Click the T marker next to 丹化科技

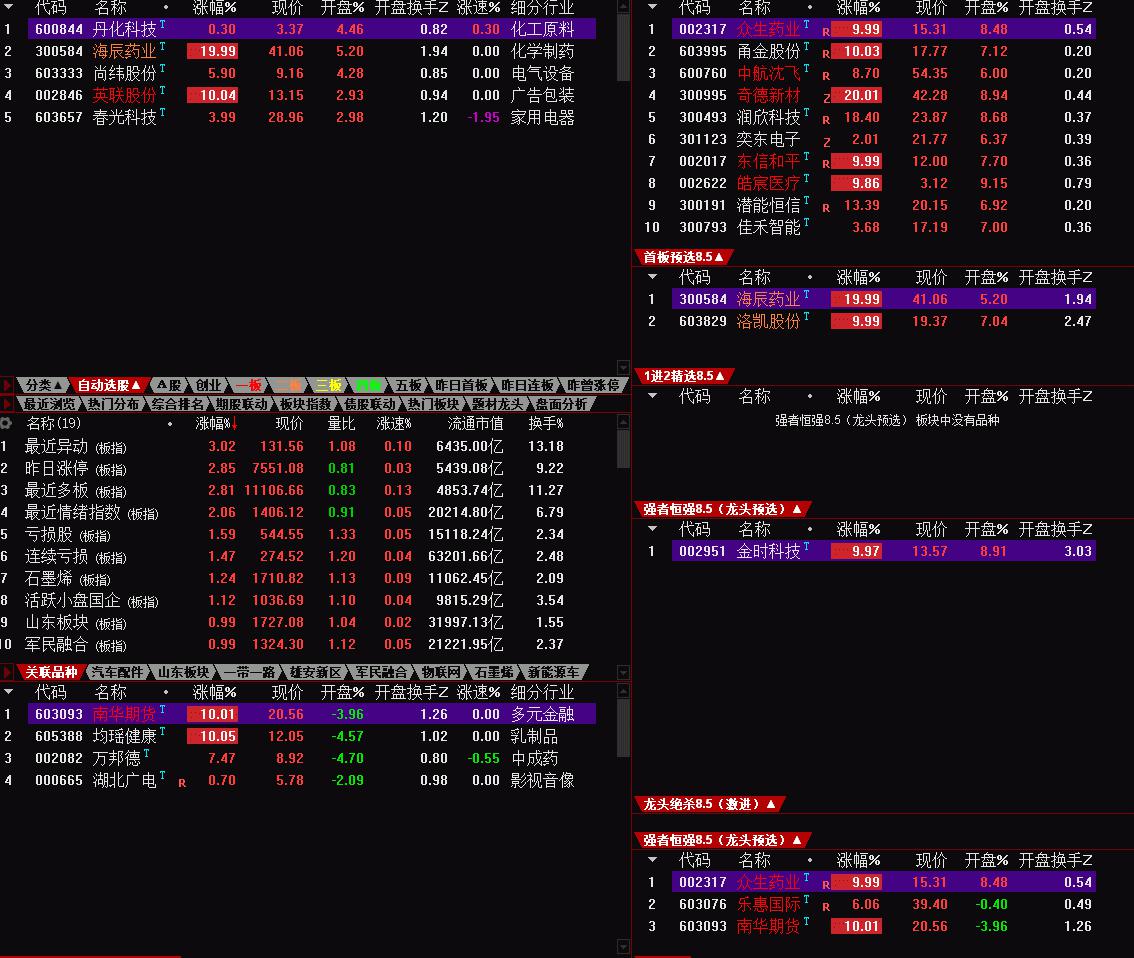click(162, 25)
